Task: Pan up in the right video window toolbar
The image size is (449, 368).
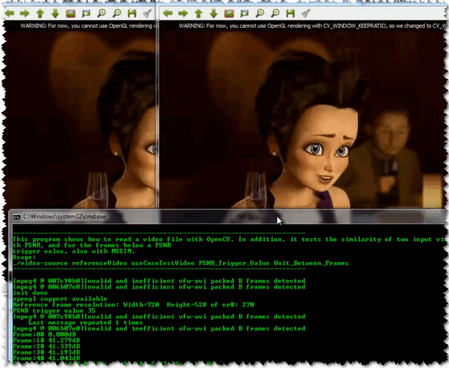Action: (x=199, y=13)
